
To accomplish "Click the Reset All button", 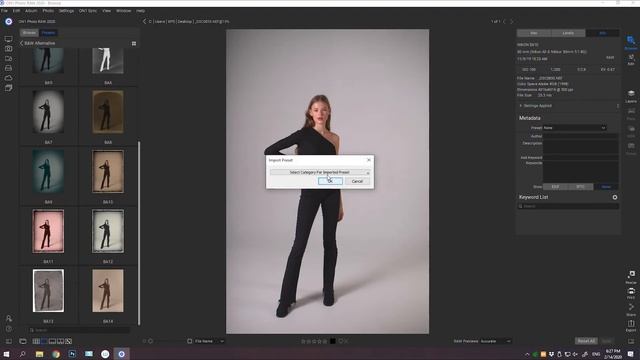I will click(586, 341).
